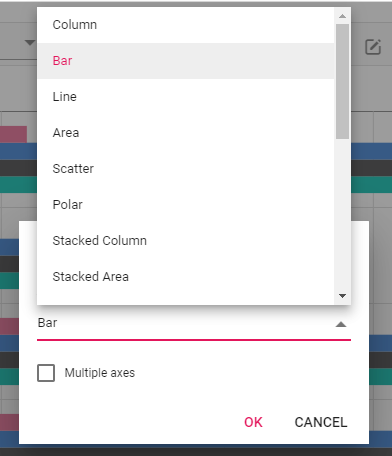Click the empty scrollbar track below thumb

coord(342,213)
